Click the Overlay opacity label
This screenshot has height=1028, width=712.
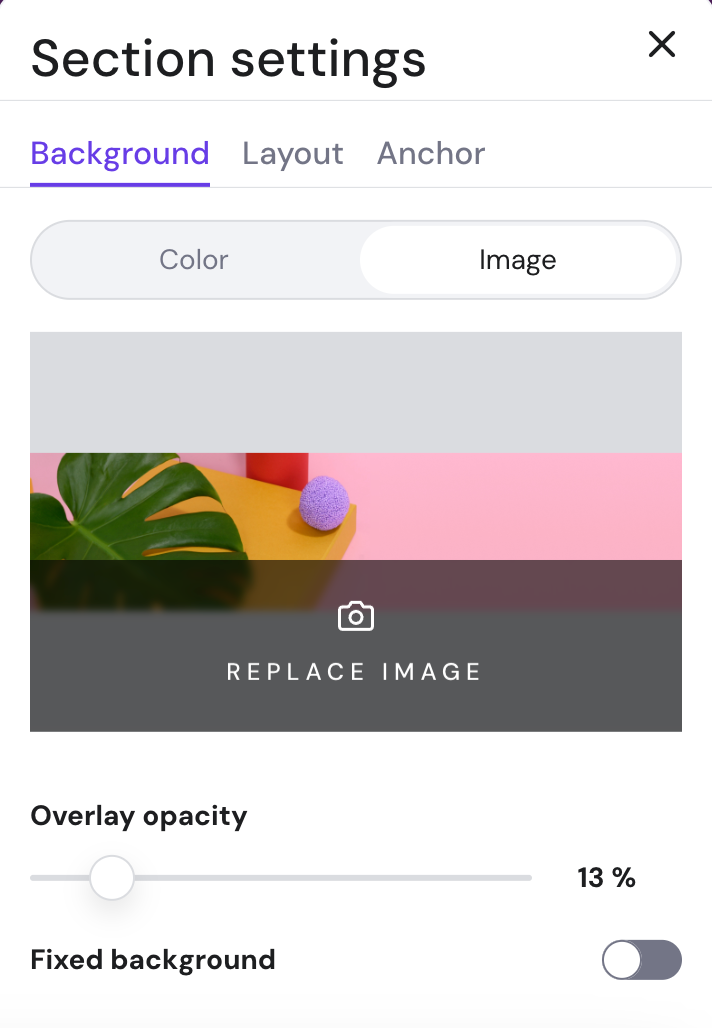pyautogui.click(x=139, y=816)
